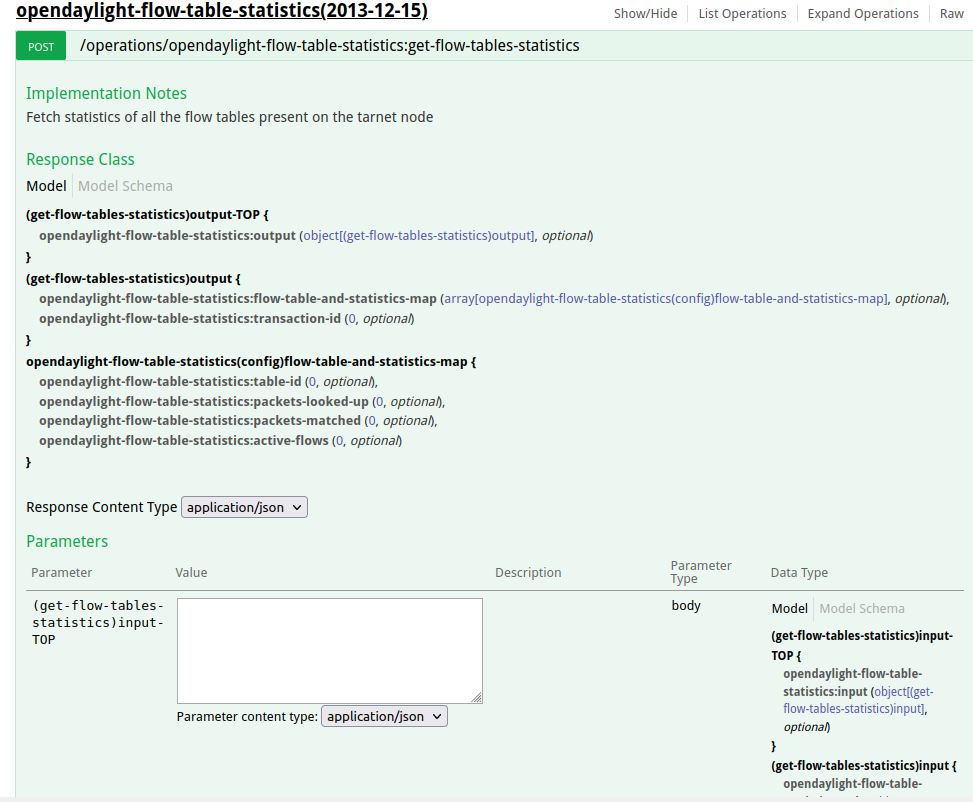Open the opendaylight-flow-table-statistics(2013-12-15) heading link
The image size is (973, 802).
(x=222, y=11)
